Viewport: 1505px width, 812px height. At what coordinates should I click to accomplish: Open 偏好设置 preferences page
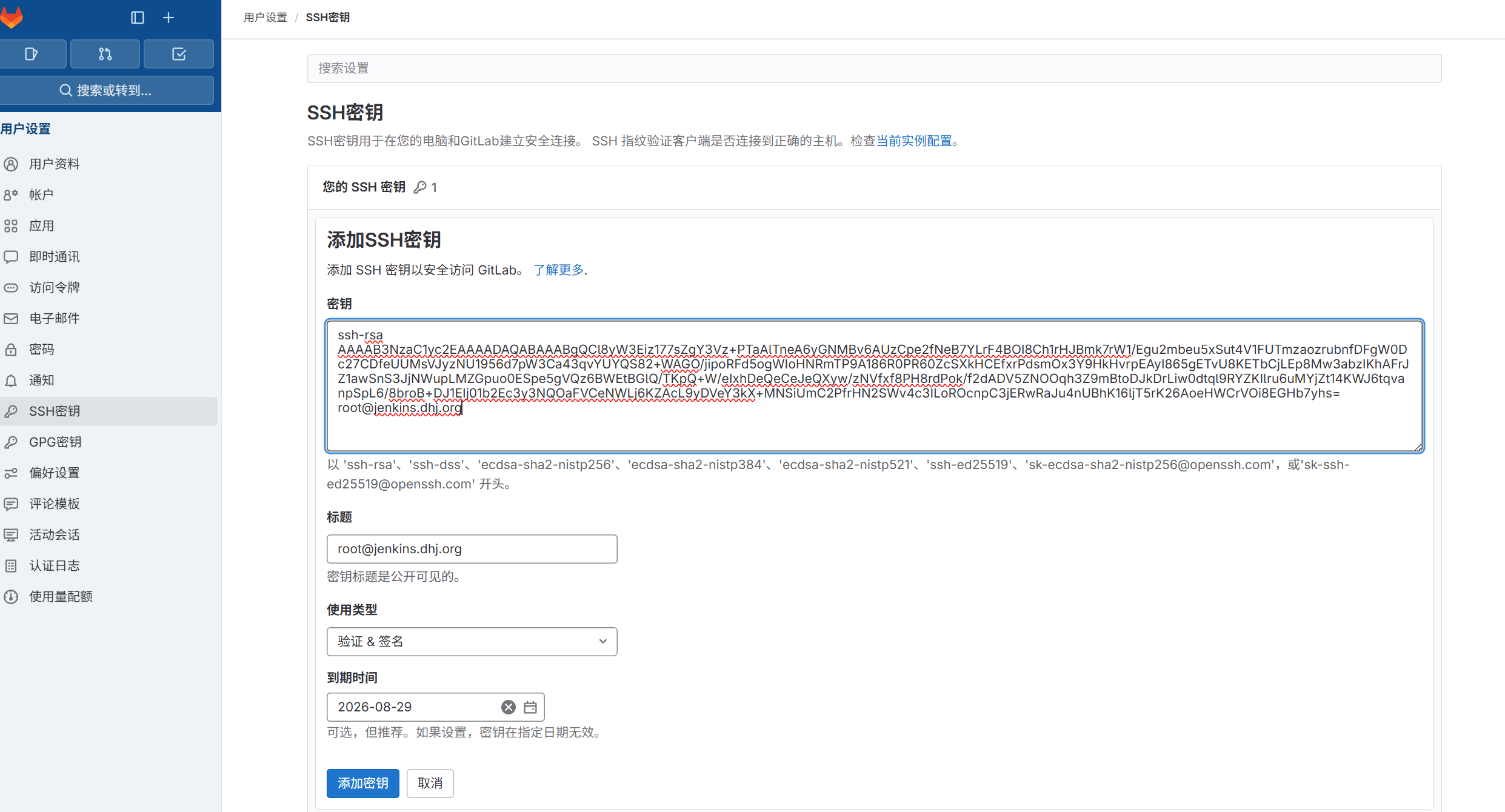(108, 473)
